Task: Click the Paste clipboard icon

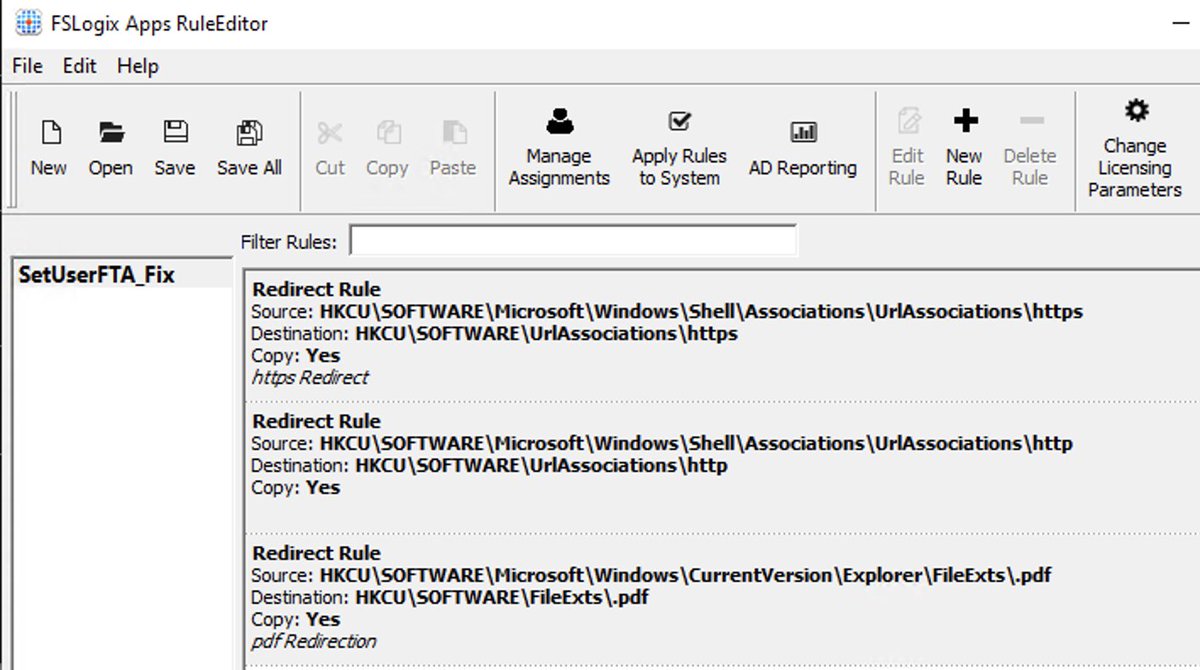Action: click(454, 132)
